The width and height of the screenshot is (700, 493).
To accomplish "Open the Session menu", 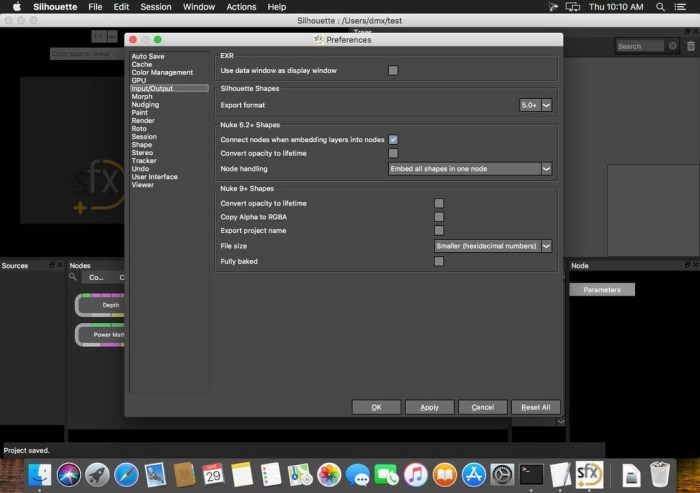I will pos(156,7).
